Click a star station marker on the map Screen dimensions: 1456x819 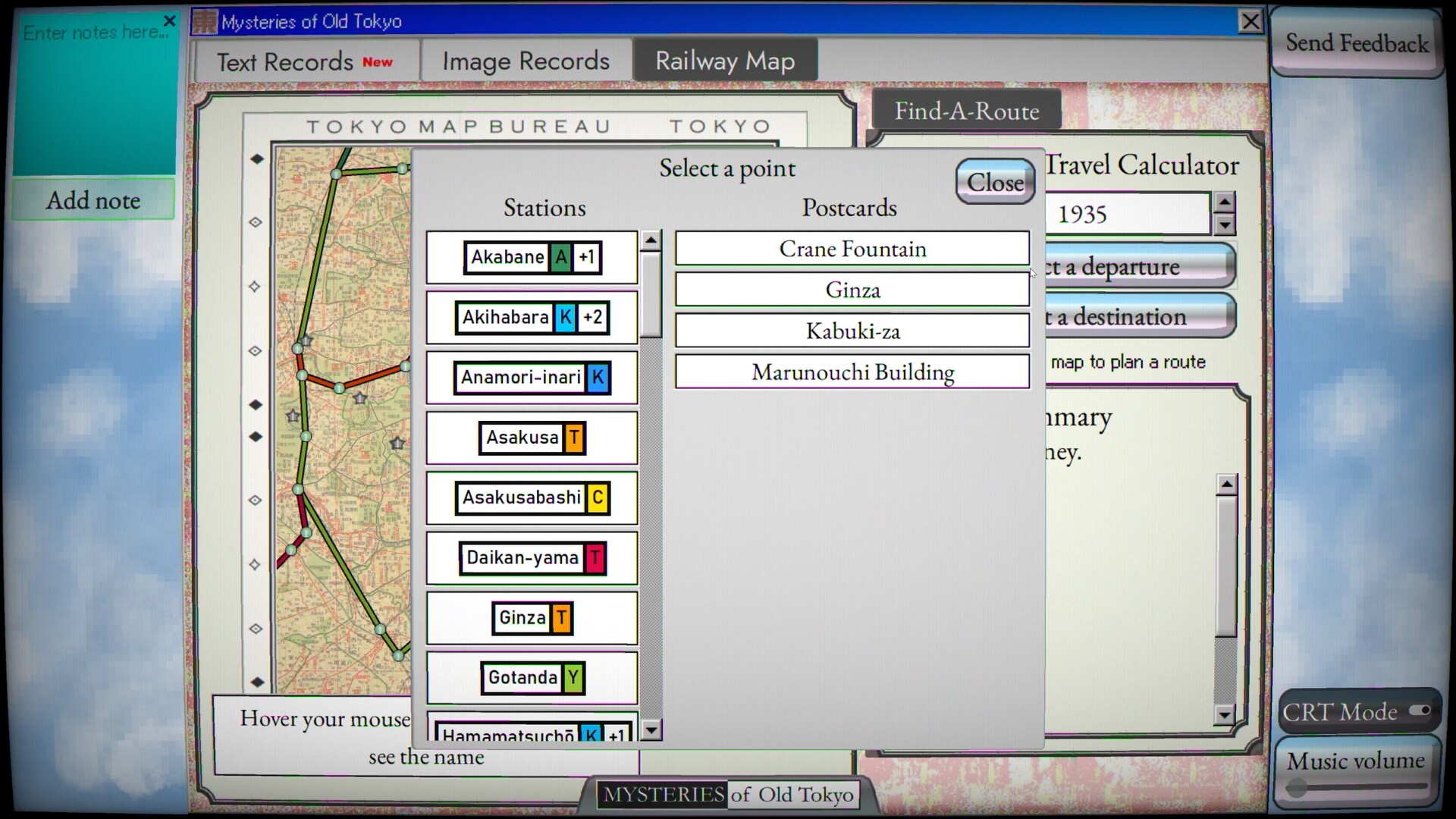coord(306,341)
